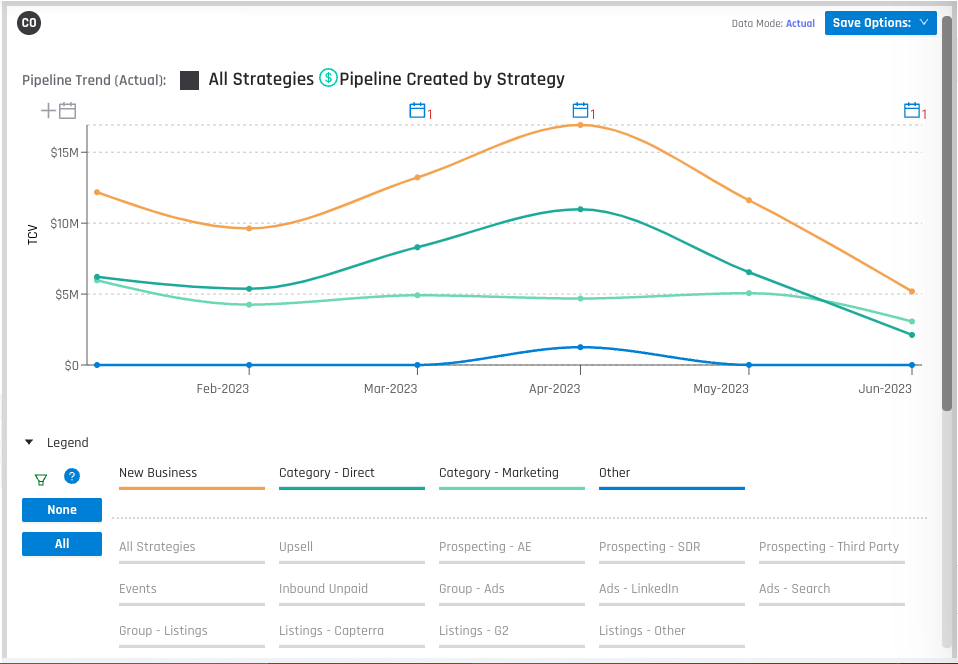Open the Jun-2023 calendar event marker
Viewport: 958px width, 664px height.
tap(912, 110)
